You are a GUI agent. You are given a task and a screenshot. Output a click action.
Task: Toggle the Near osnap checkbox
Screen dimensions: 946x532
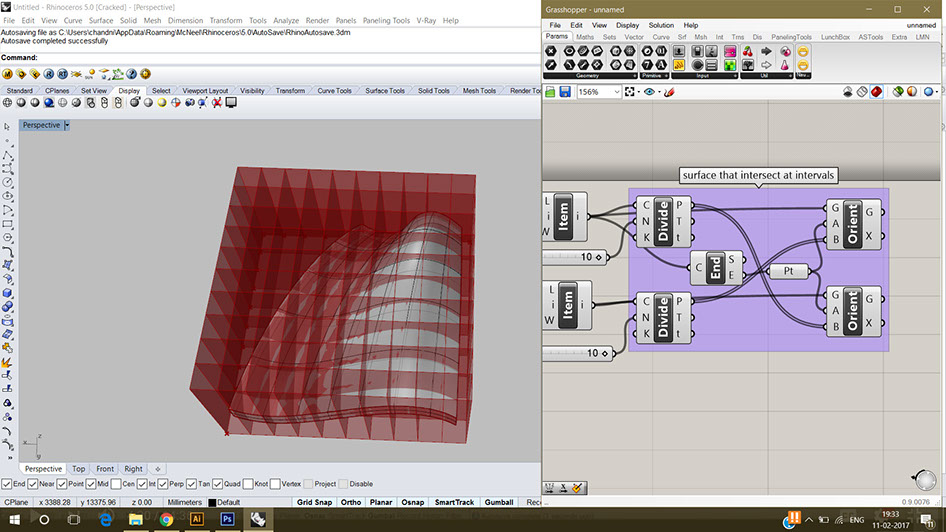click(x=33, y=484)
